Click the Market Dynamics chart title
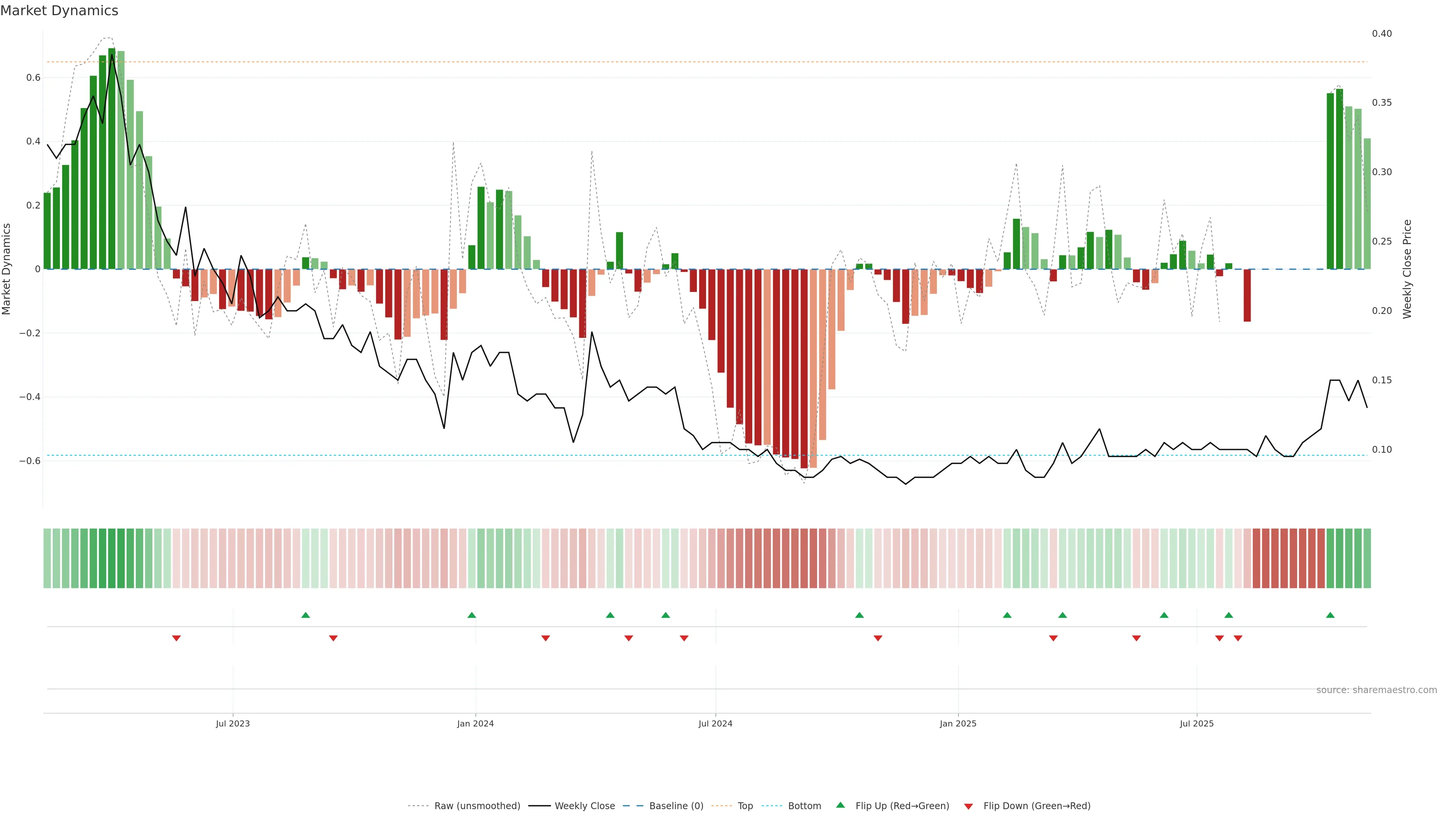Image resolution: width=1456 pixels, height=819 pixels. point(60,11)
